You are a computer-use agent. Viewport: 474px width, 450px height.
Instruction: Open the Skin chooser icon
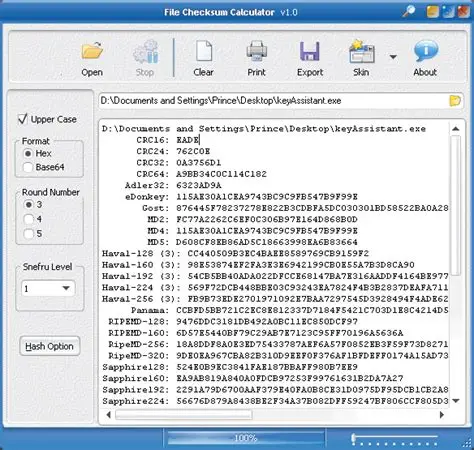[361, 51]
